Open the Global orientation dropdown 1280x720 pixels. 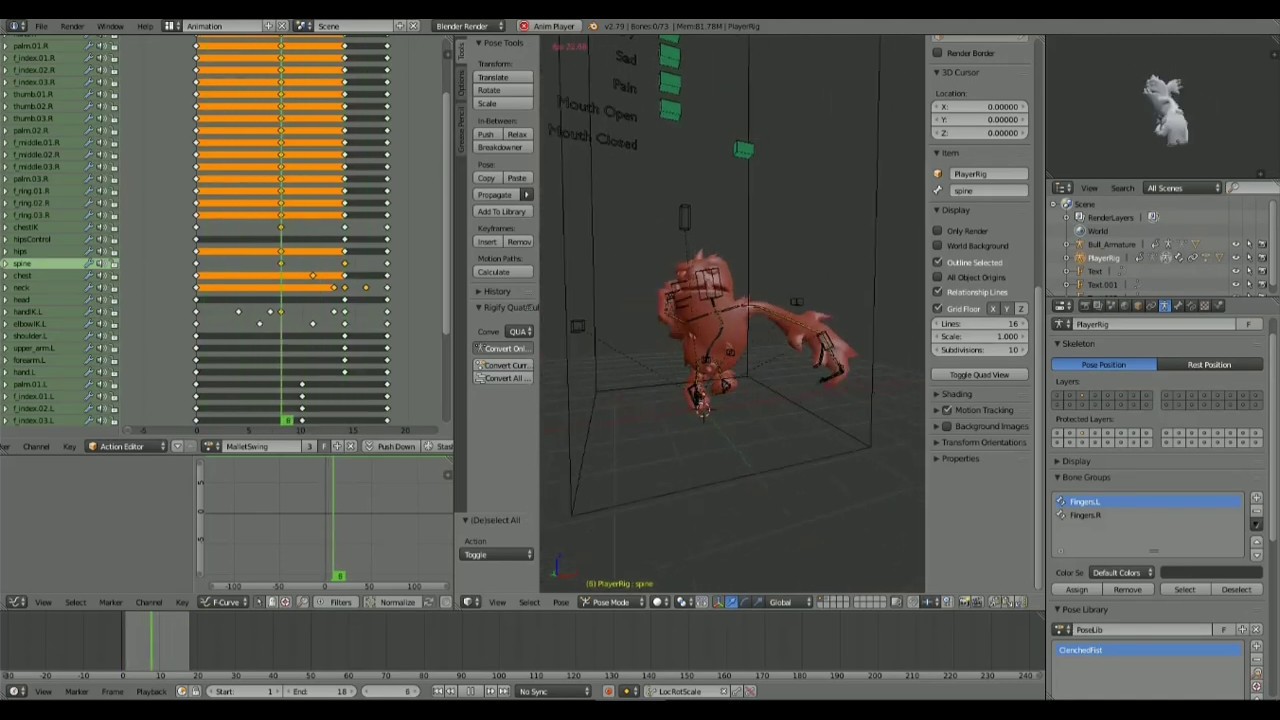(790, 602)
